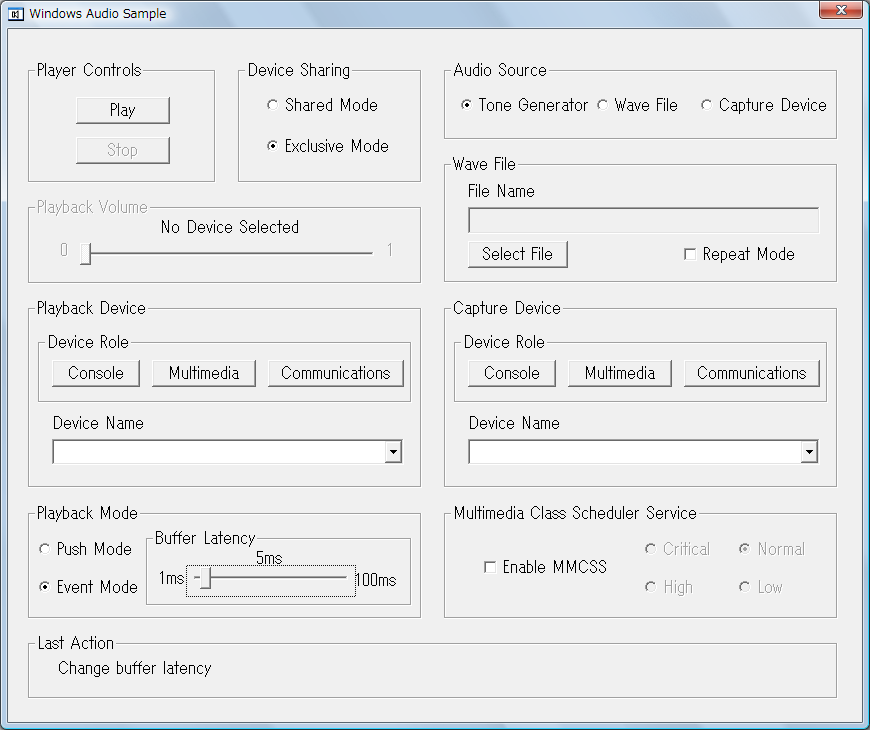Select Tone Generator audio source
The height and width of the screenshot is (730, 870).
point(467,105)
